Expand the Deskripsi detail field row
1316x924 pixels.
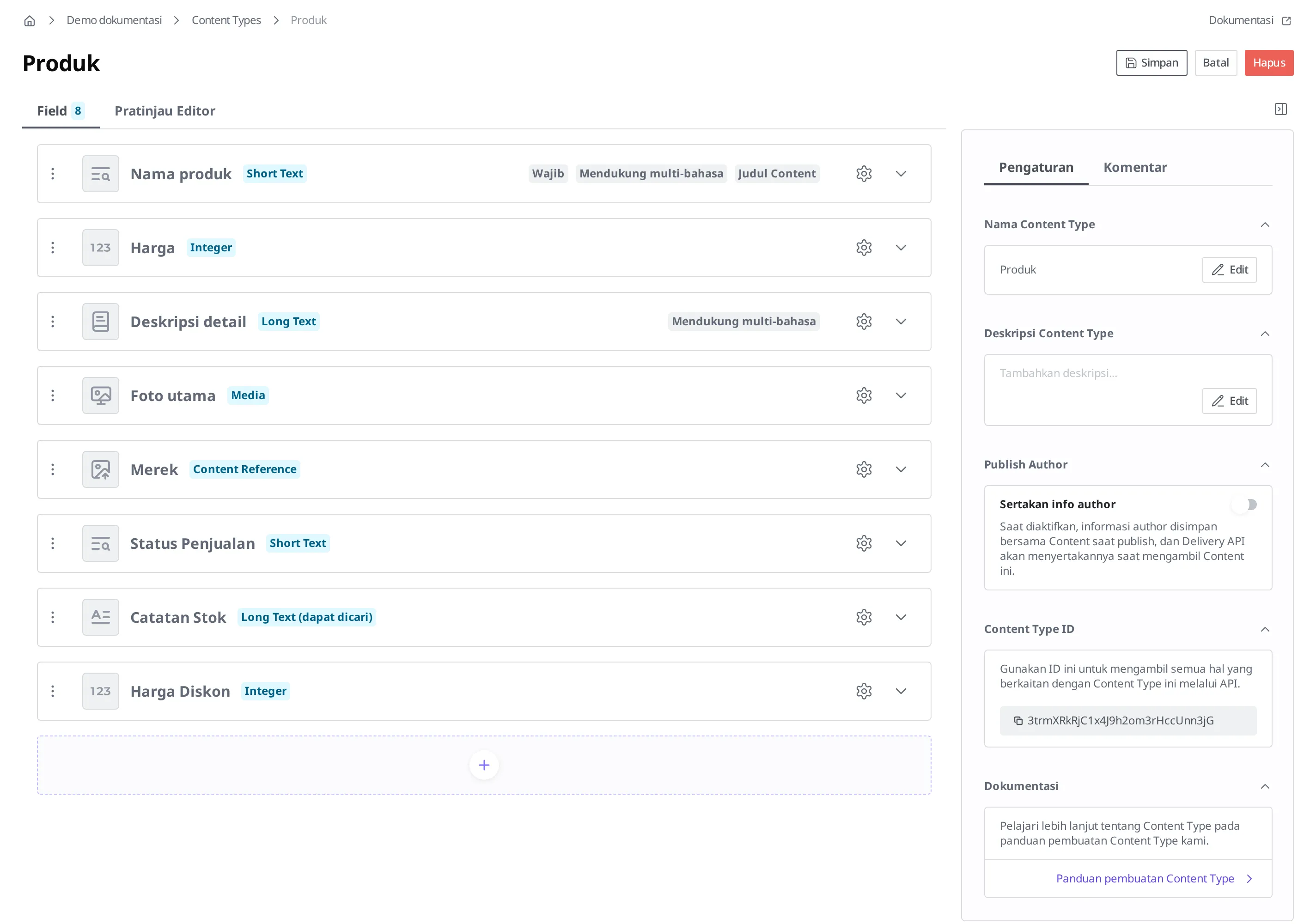pos(901,322)
